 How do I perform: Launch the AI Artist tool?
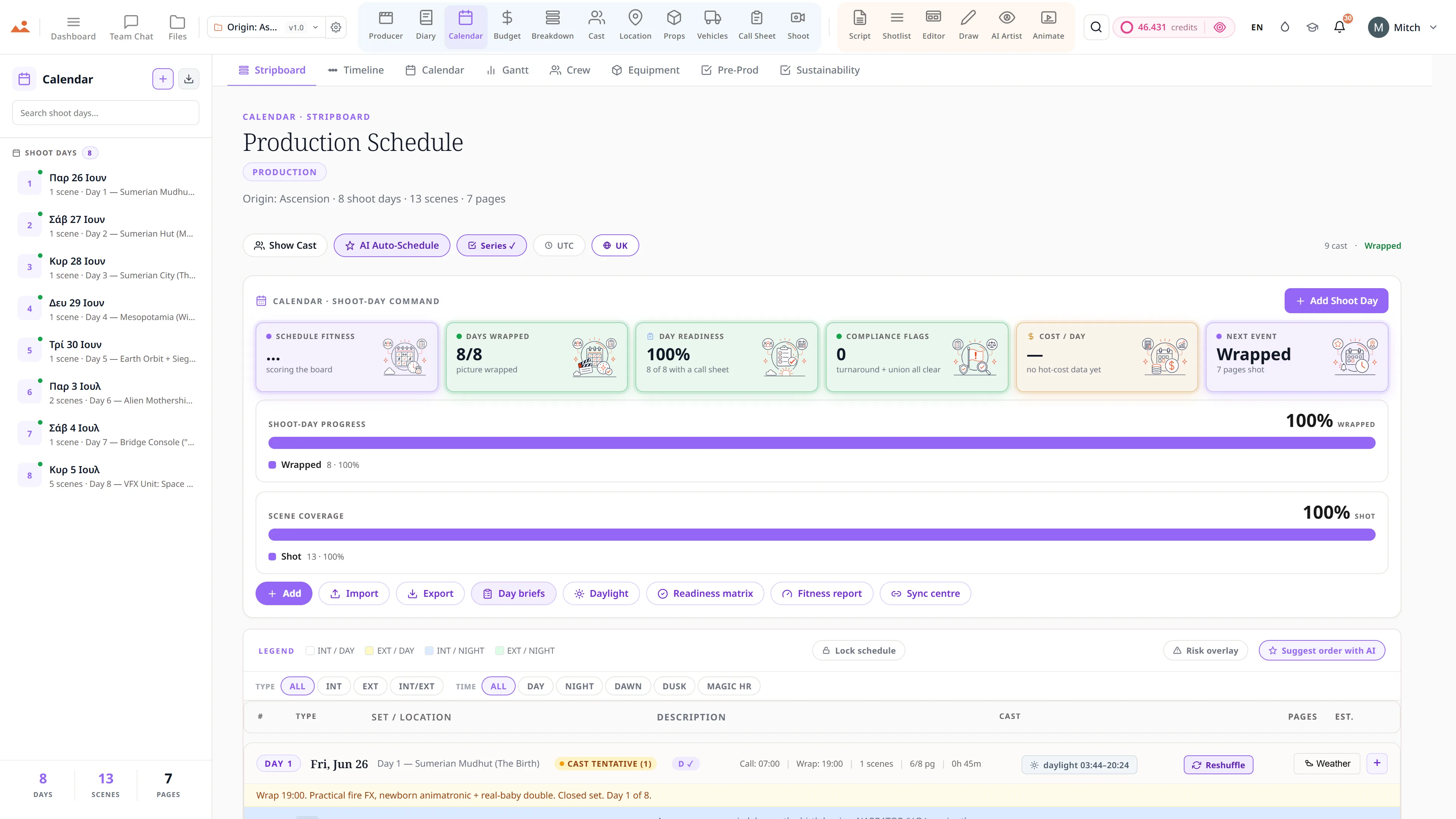click(1006, 26)
